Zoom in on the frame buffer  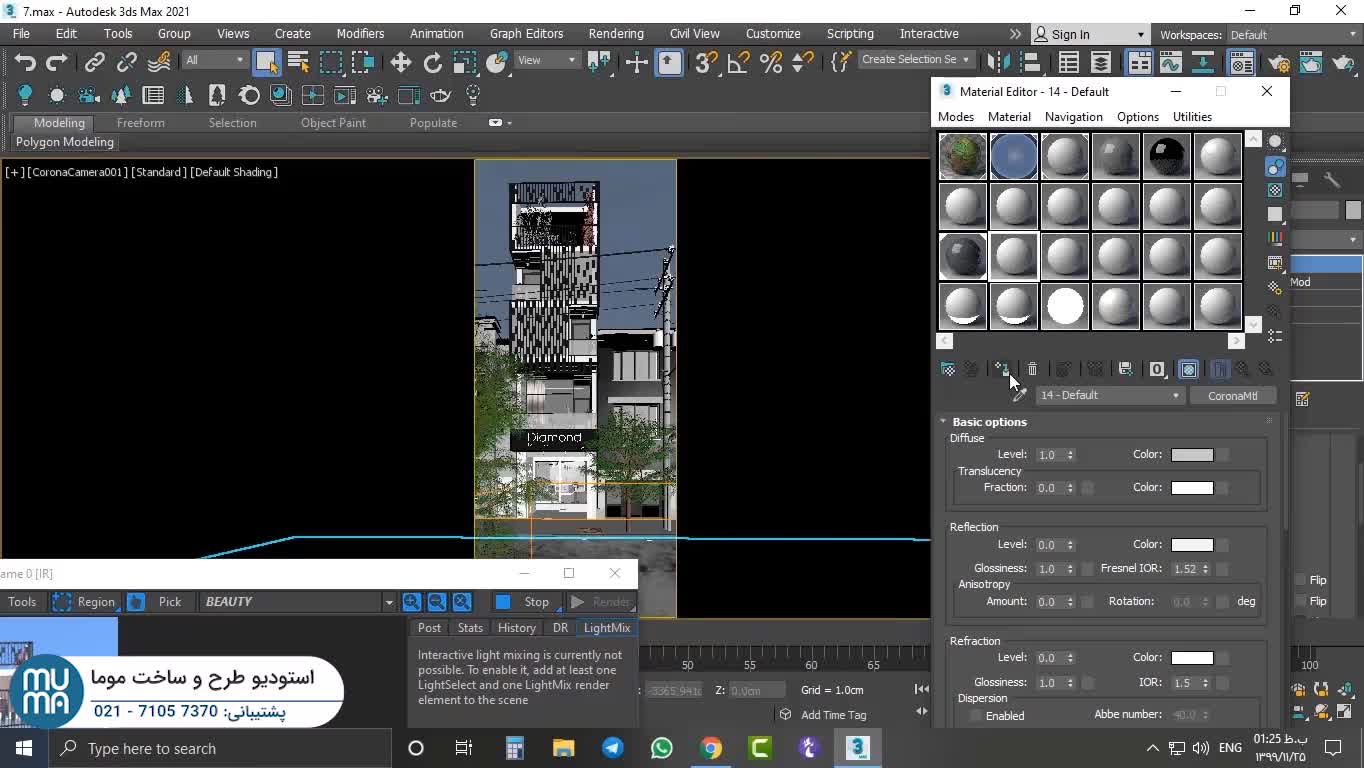(x=412, y=602)
